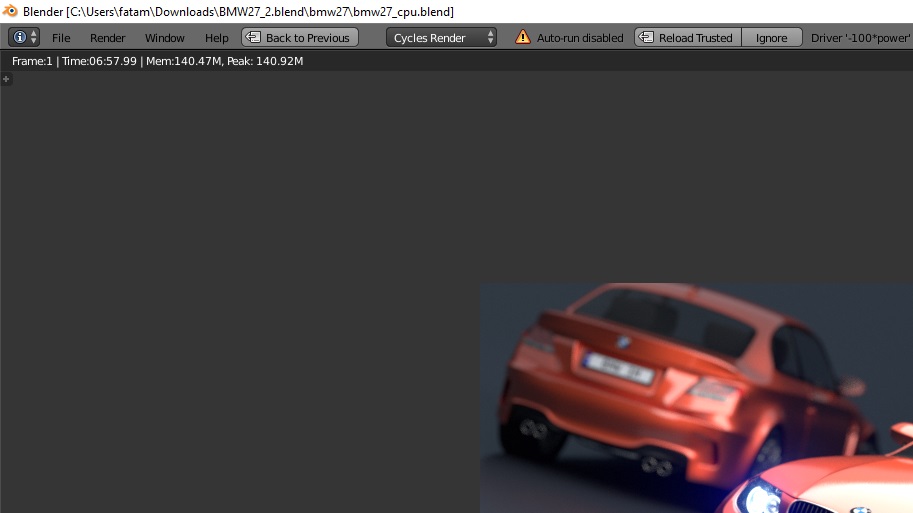
Task: Open the Help menu
Action: point(216,38)
